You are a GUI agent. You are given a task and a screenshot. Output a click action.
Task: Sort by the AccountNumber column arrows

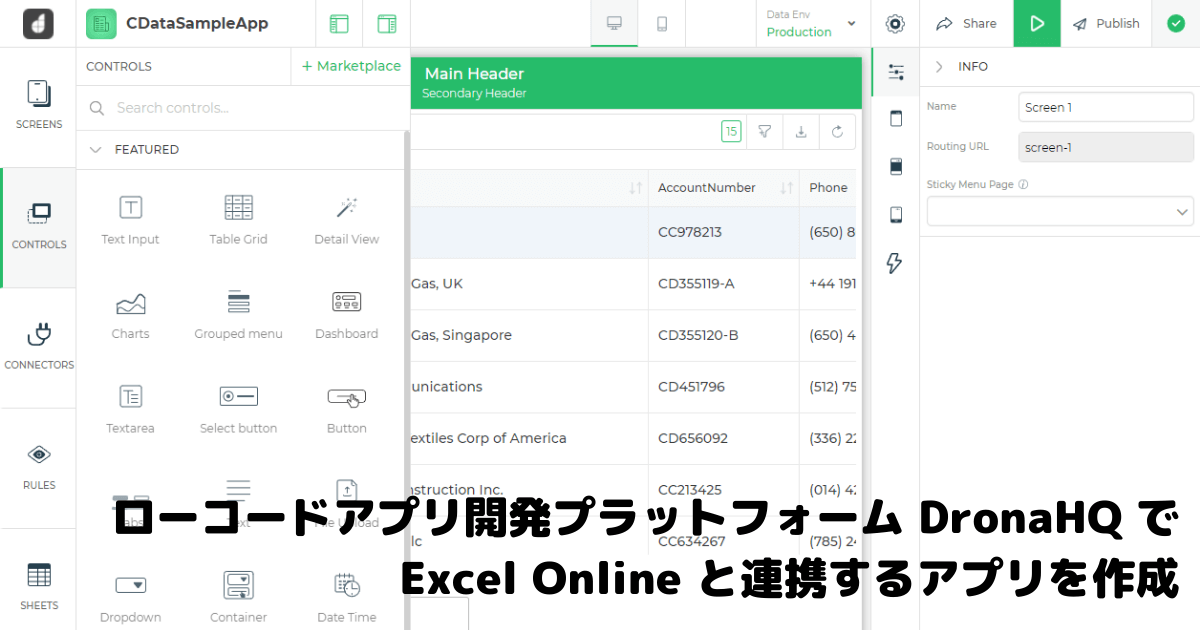[x=786, y=188]
